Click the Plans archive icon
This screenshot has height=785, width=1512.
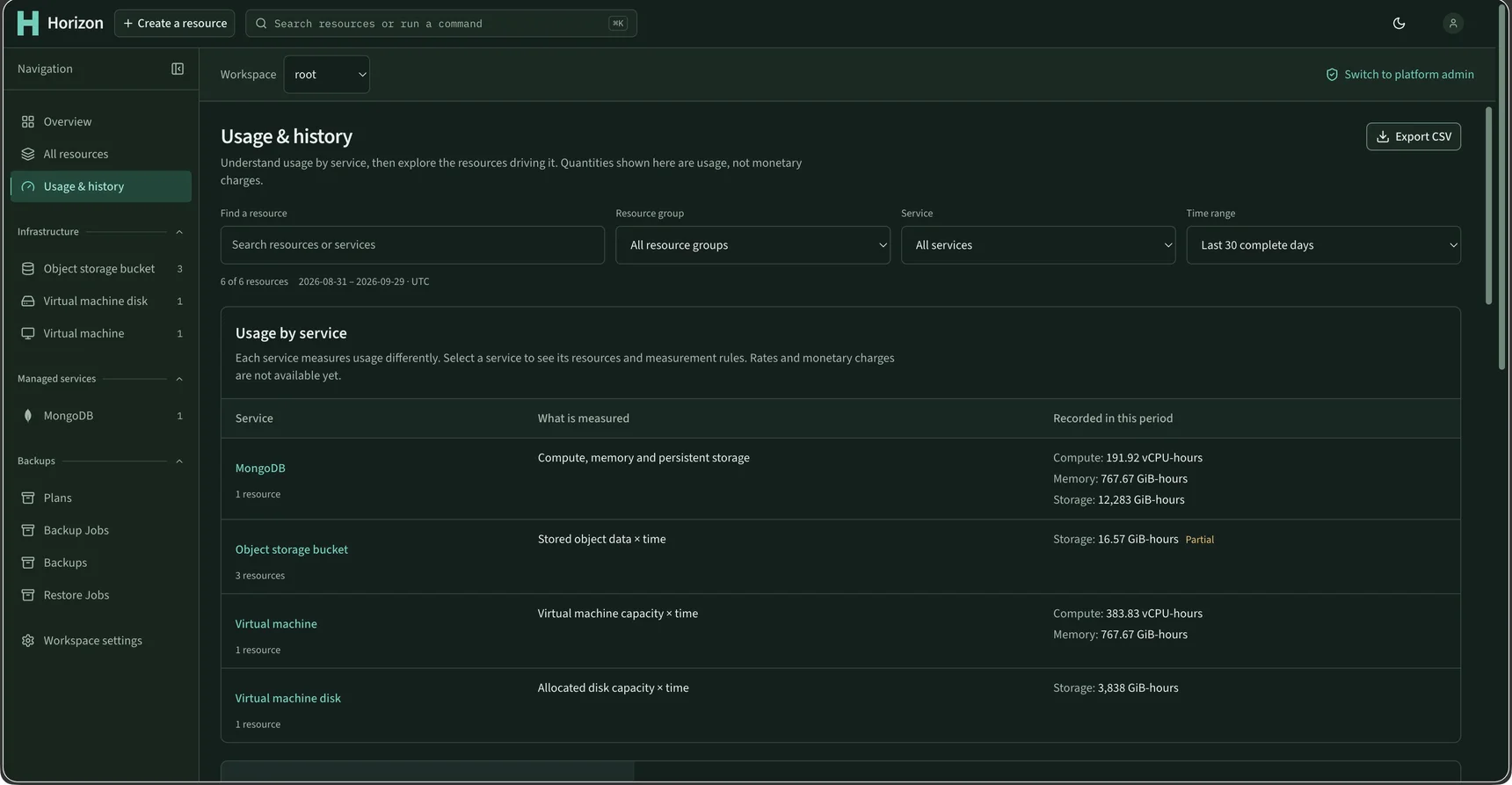pos(28,498)
